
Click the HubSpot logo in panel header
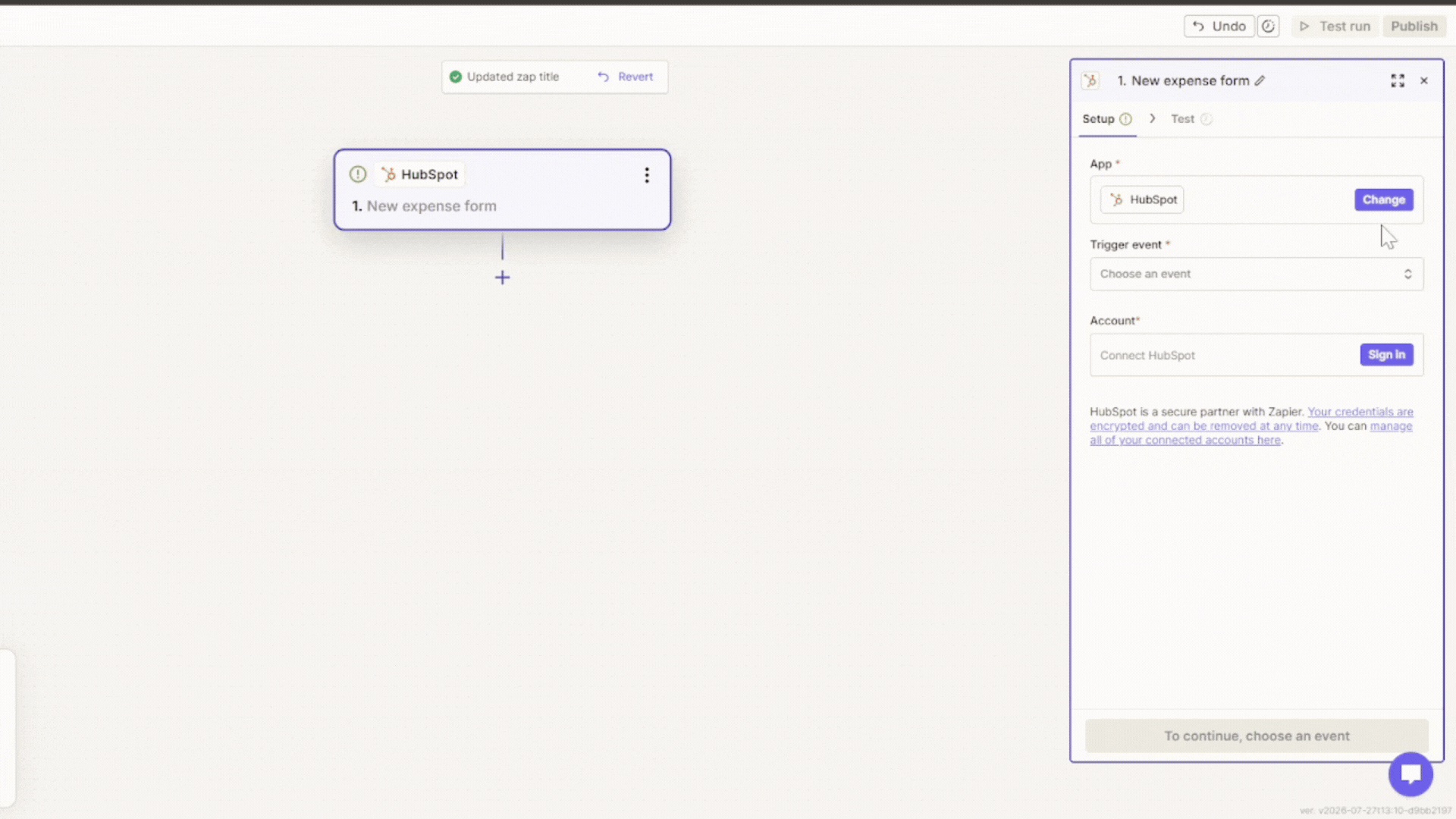click(x=1090, y=80)
